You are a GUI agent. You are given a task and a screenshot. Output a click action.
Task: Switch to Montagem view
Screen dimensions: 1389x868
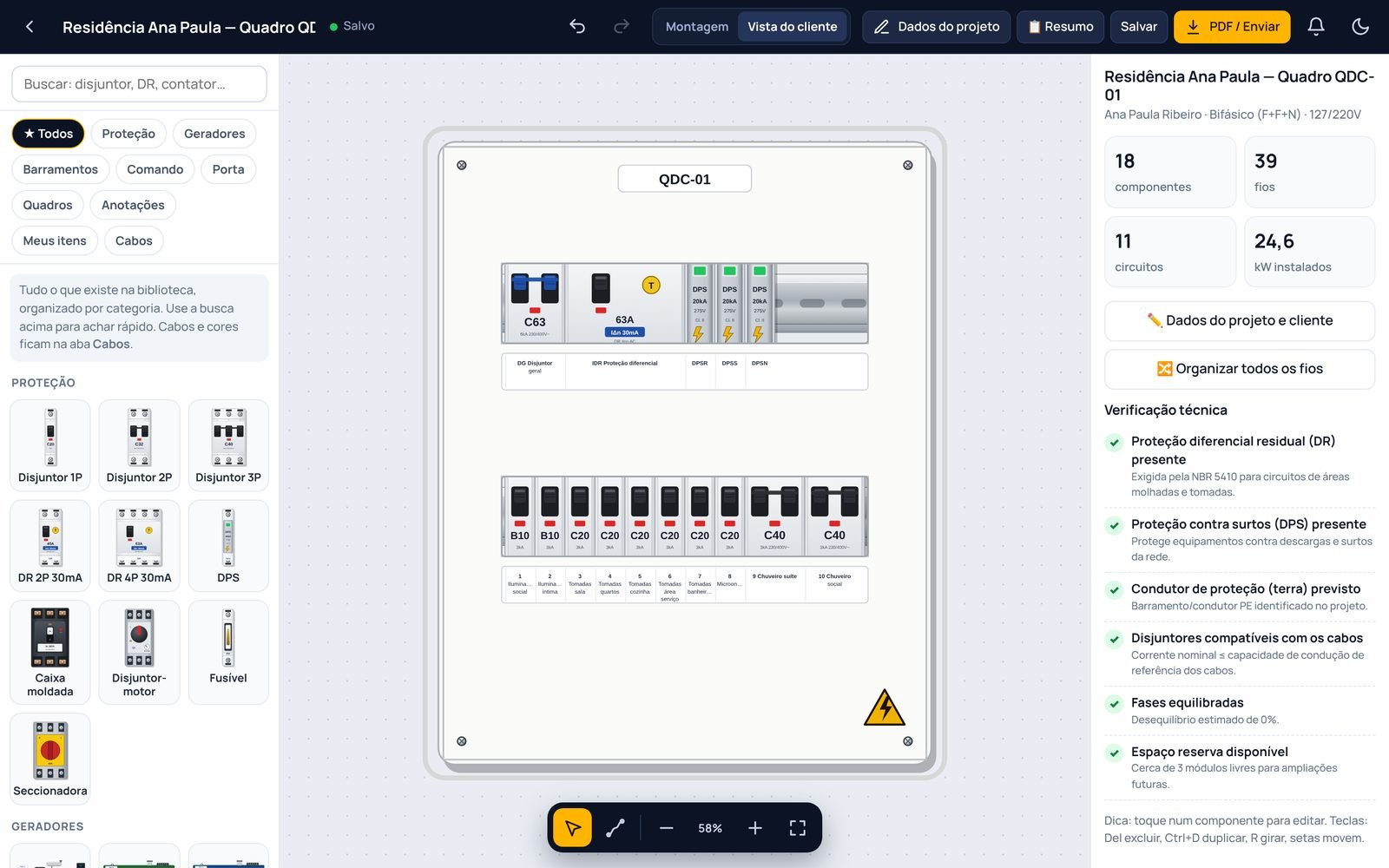(697, 27)
